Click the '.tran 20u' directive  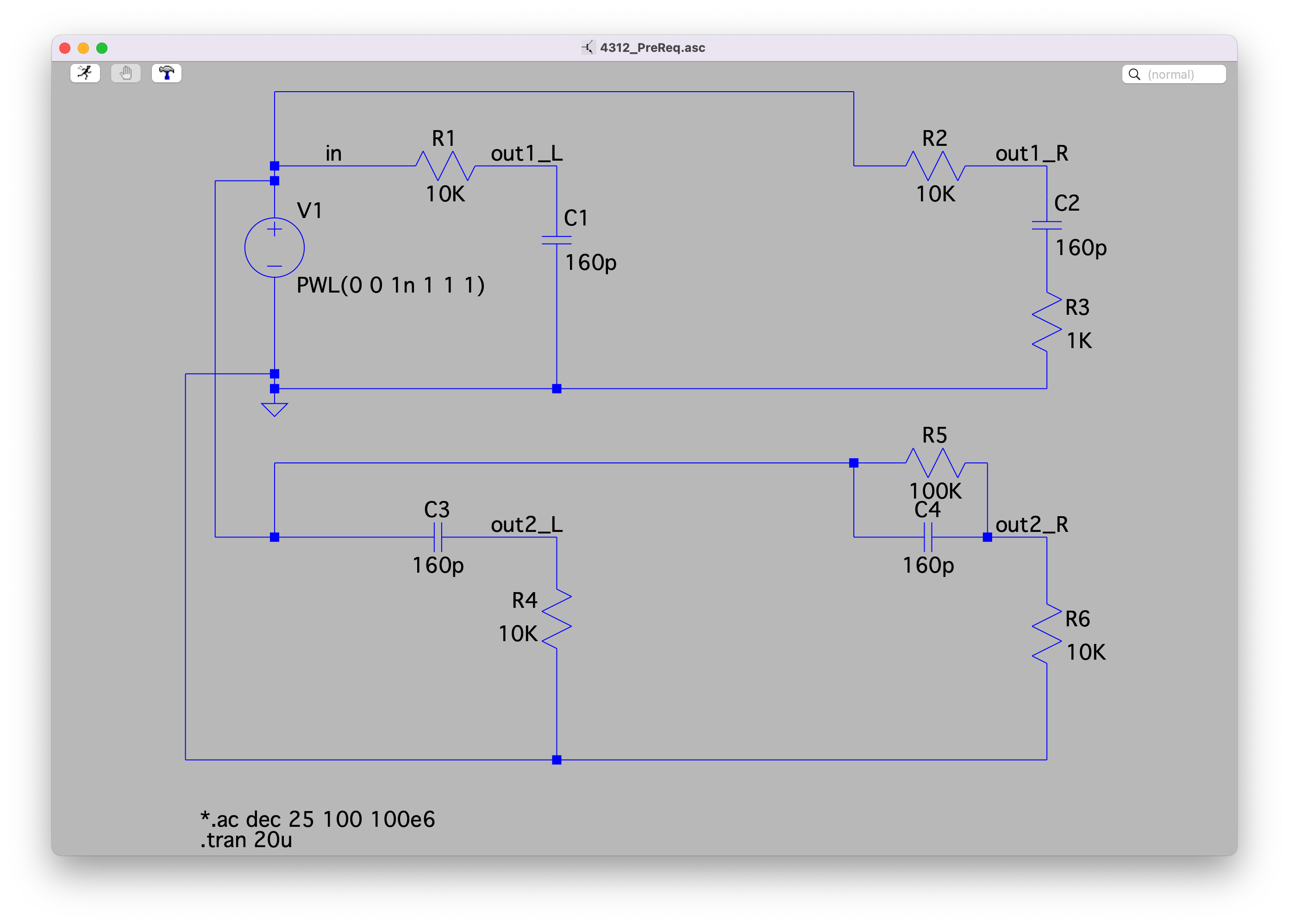246,840
